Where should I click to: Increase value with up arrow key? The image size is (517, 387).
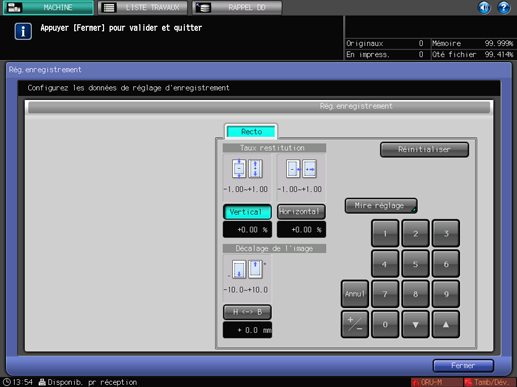point(446,324)
